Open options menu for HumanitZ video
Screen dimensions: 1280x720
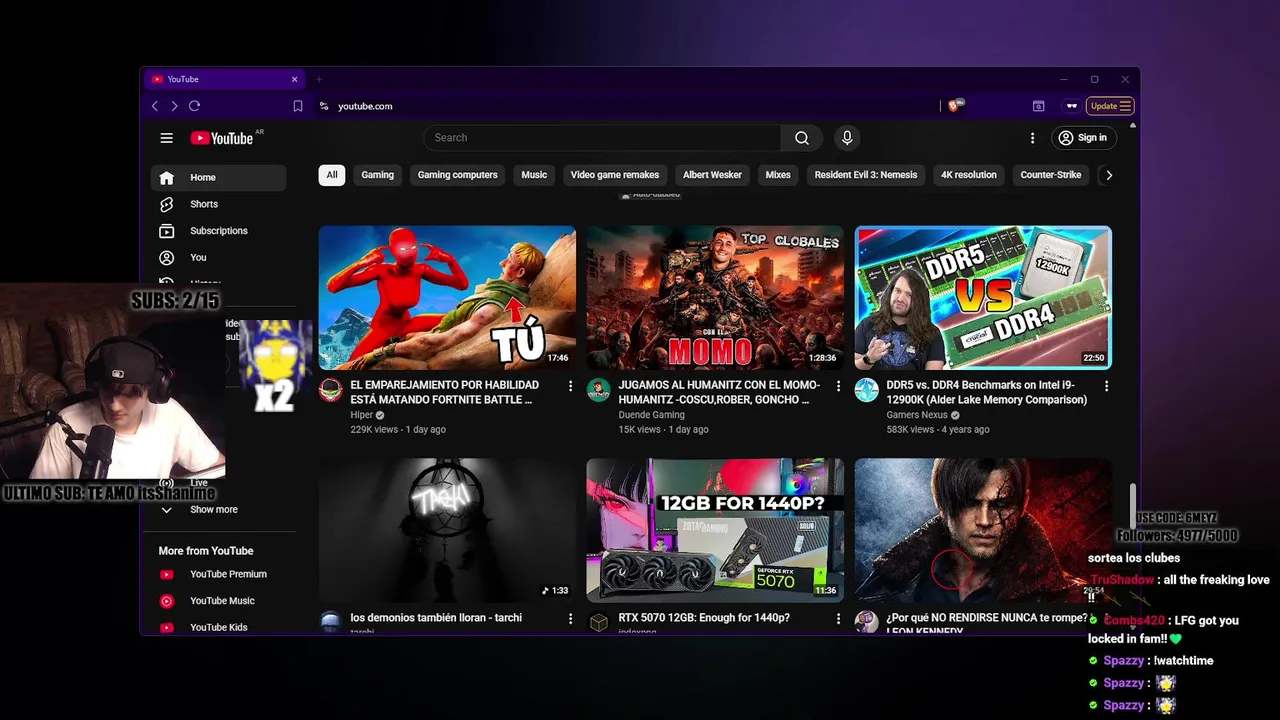click(x=839, y=386)
